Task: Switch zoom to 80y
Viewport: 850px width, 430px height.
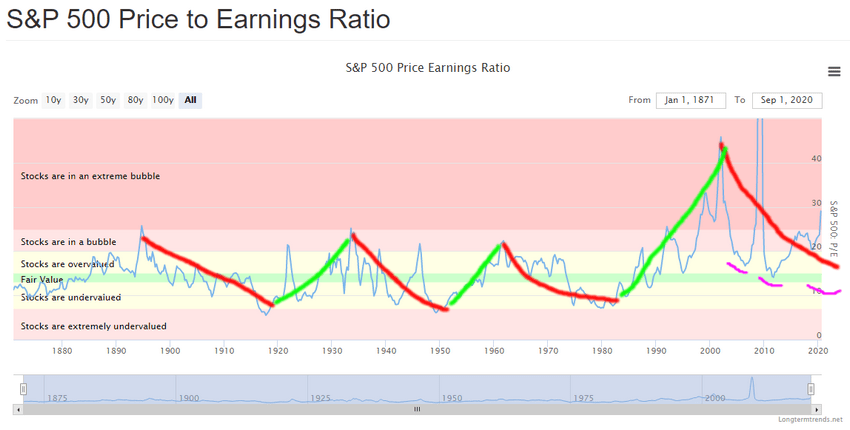Action: pos(135,100)
